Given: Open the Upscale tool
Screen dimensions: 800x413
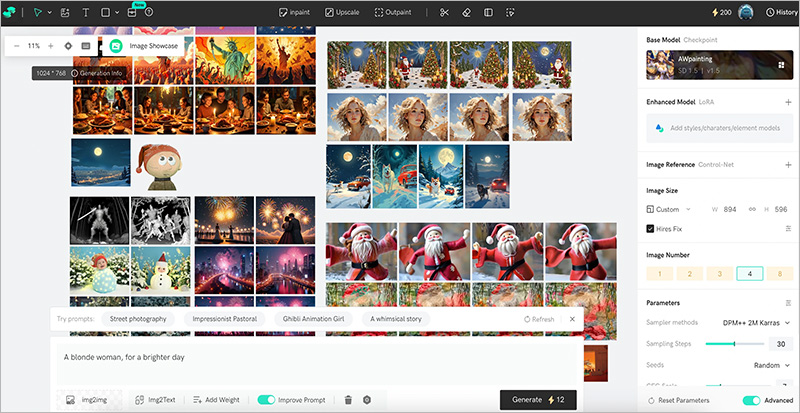Looking at the screenshot, I should click(342, 12).
